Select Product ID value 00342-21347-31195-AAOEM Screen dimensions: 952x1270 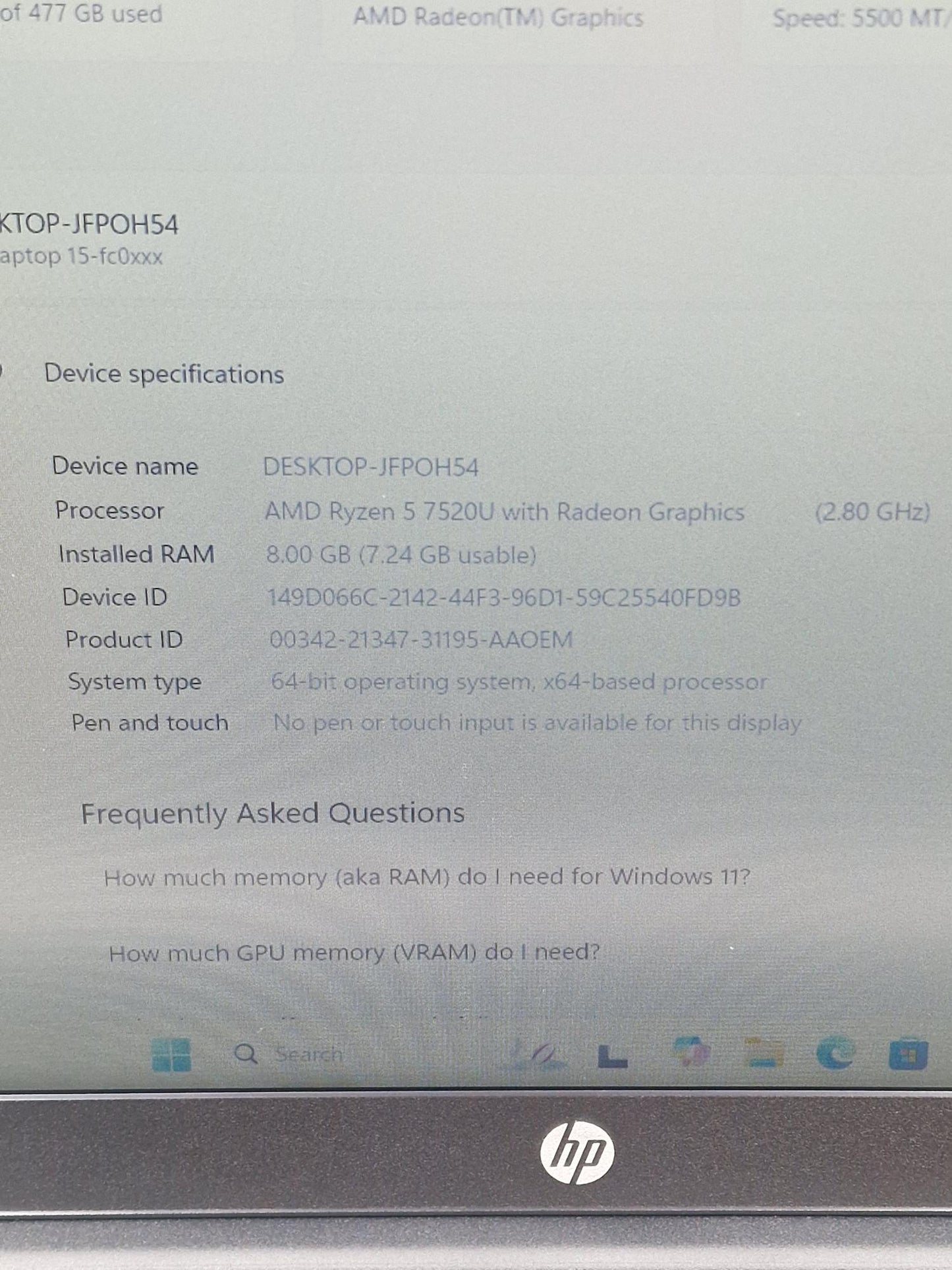[x=421, y=639]
